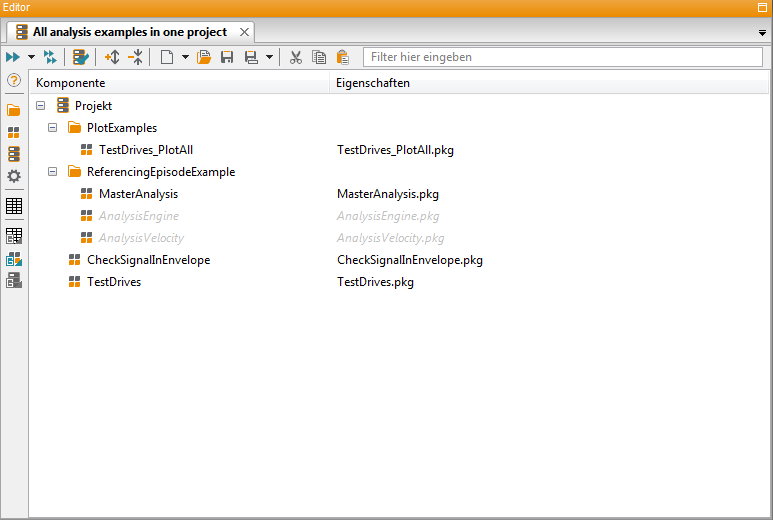
Task: Click the Komponente column header
Action: click(x=179, y=83)
